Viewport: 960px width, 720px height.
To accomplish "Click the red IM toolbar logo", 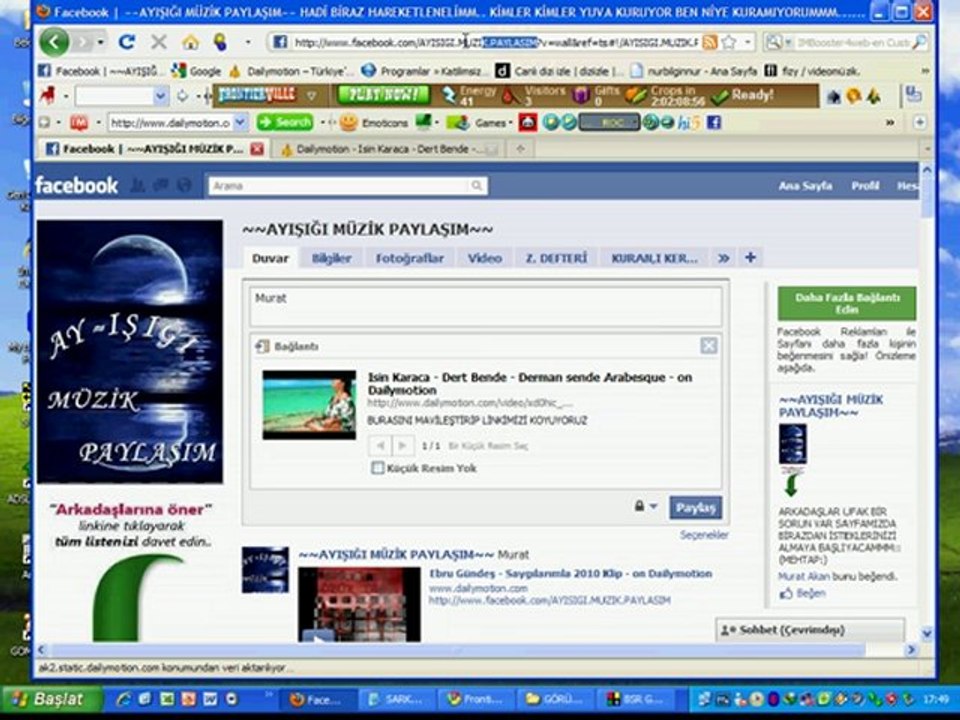I will click(78, 122).
